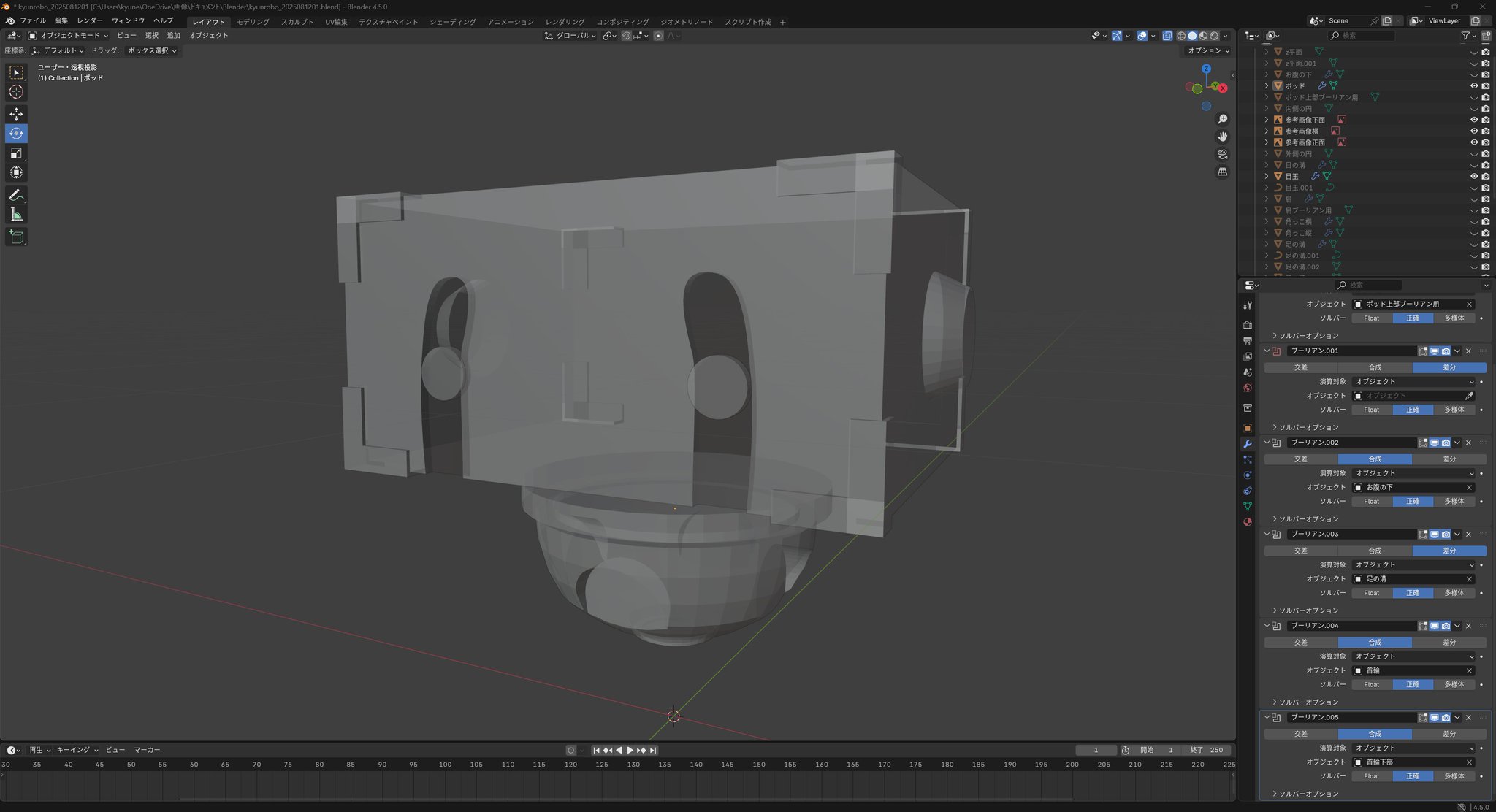Screen dimensions: 1496x812
Task: Click the 終了 end frame field
Action: pos(1206,750)
